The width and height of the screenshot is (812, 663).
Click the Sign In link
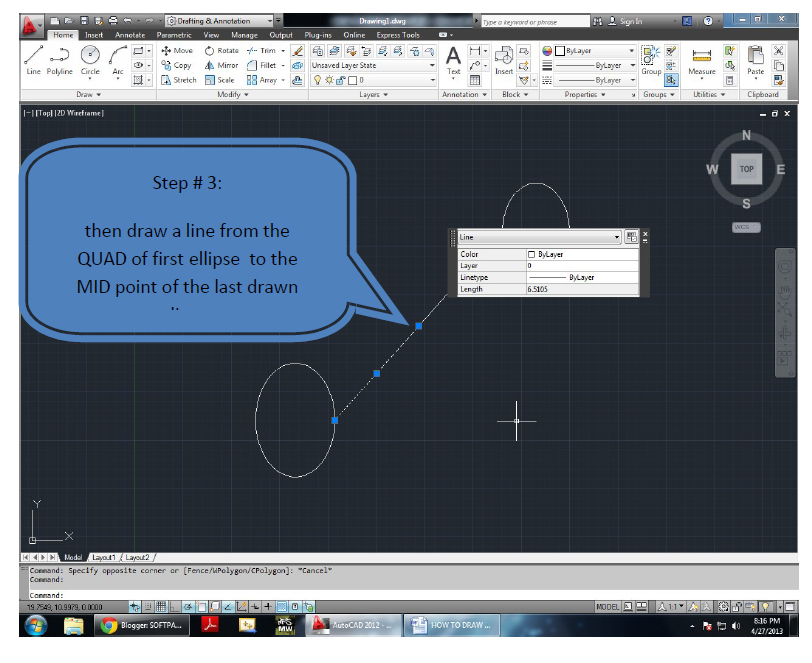tap(630, 20)
